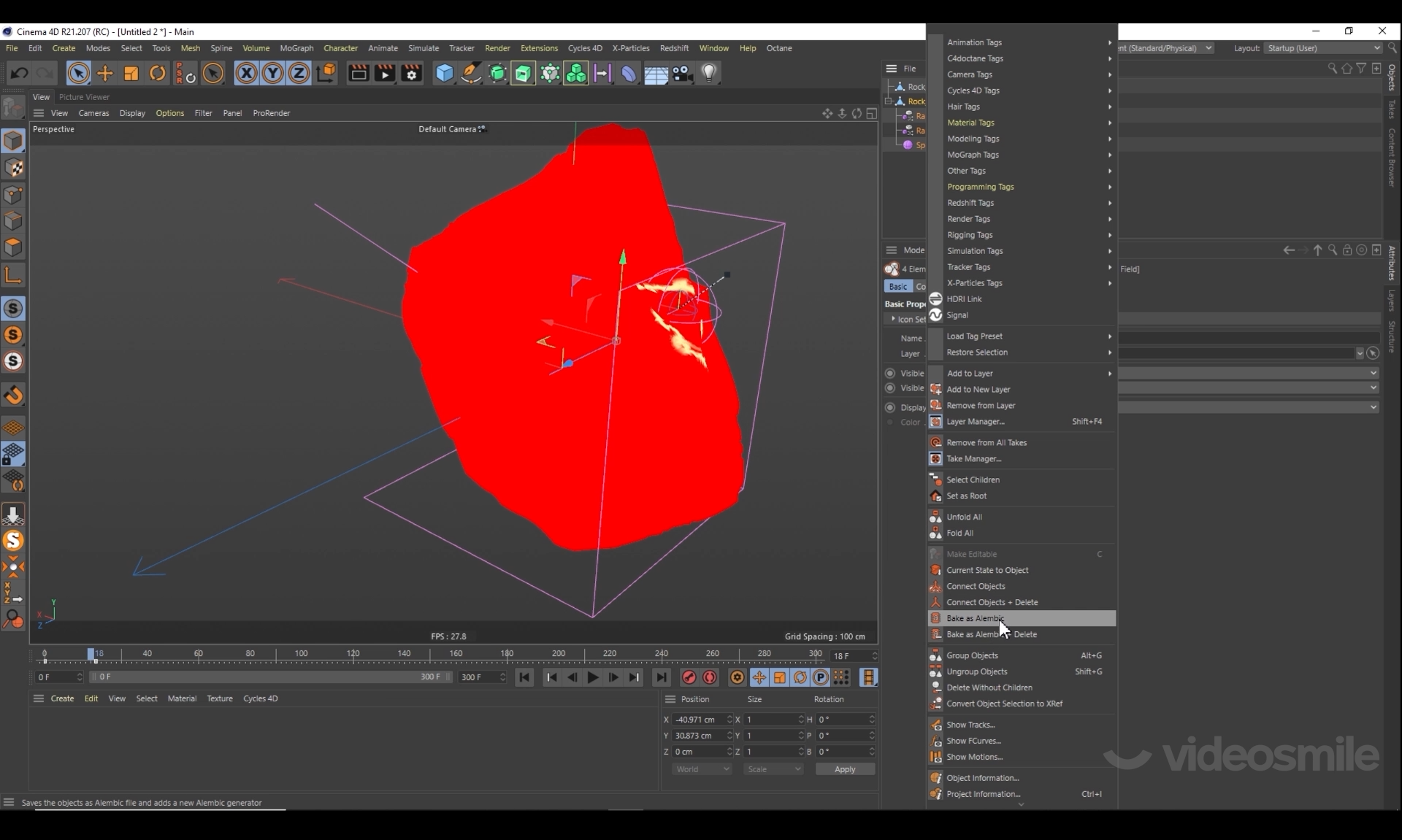Select the Move tool

pyautogui.click(x=105, y=73)
